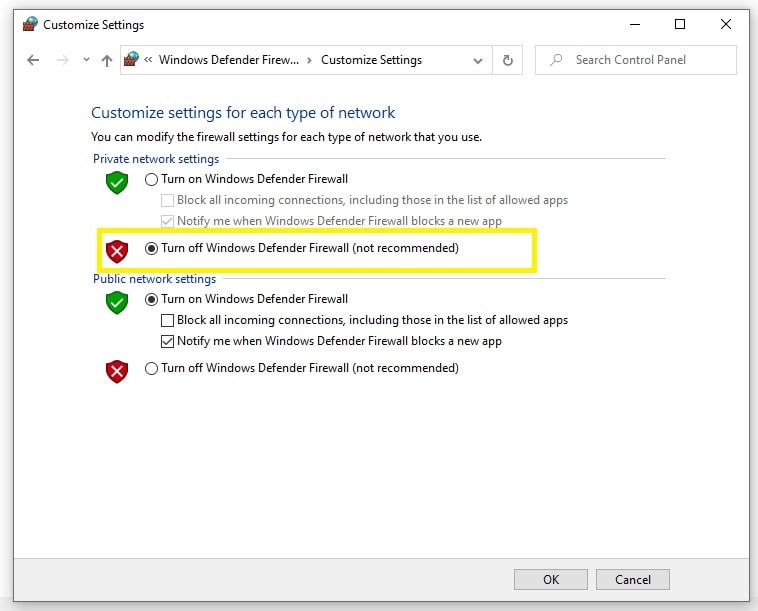
Task: Open recent locations dropdown arrow
Action: click(86, 60)
